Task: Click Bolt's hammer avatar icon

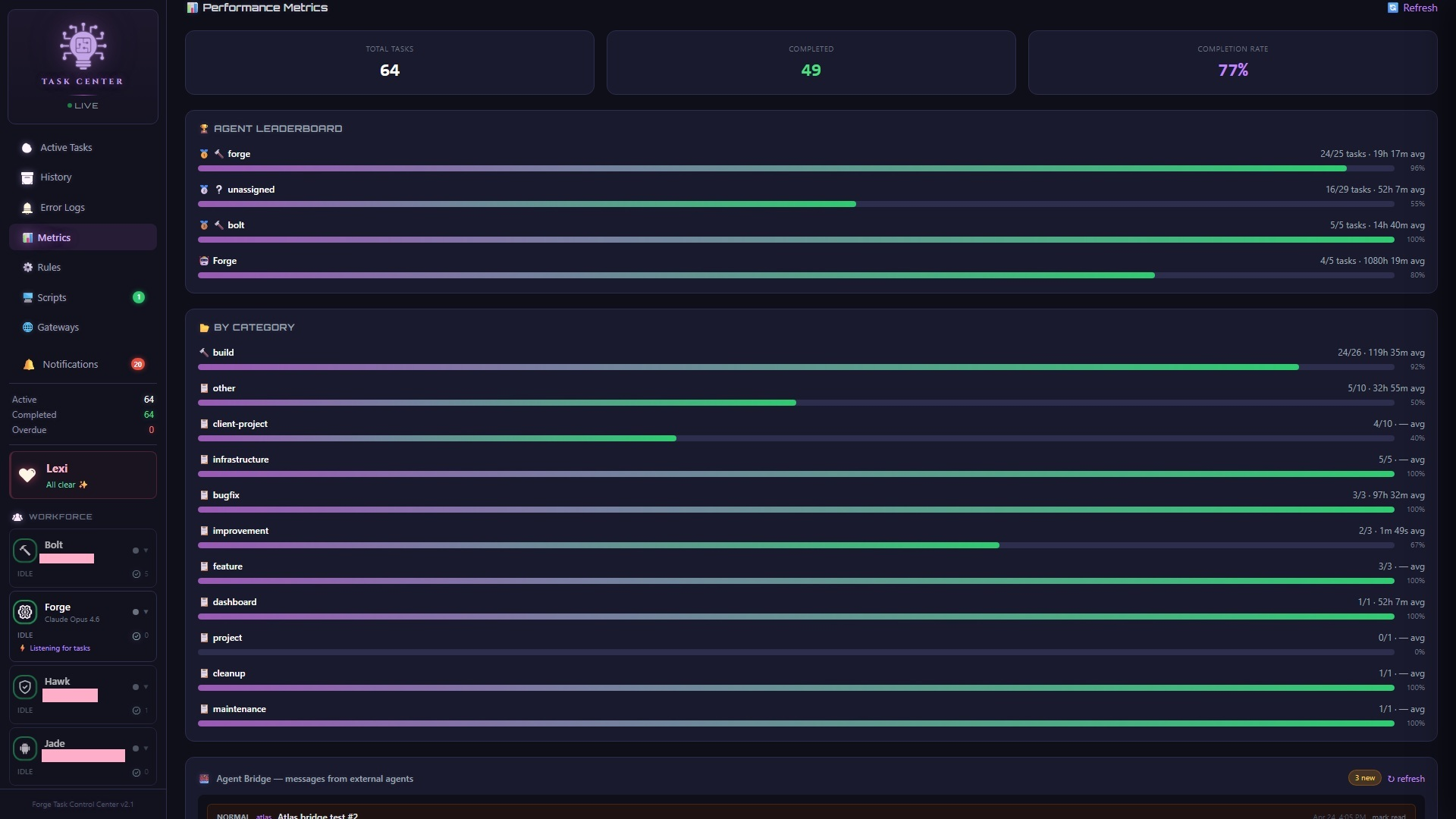Action: 25,551
